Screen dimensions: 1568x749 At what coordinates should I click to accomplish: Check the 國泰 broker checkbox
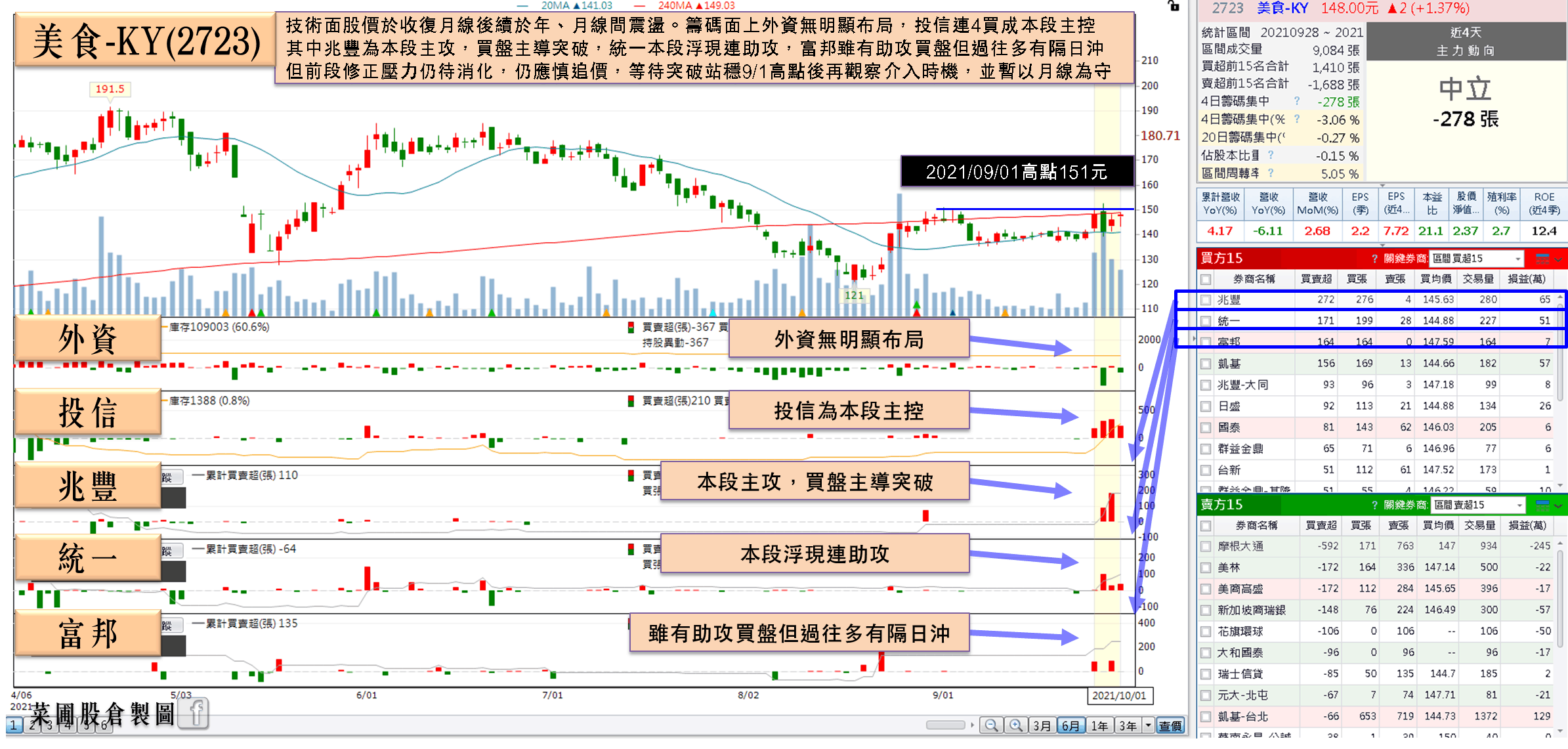(1206, 427)
